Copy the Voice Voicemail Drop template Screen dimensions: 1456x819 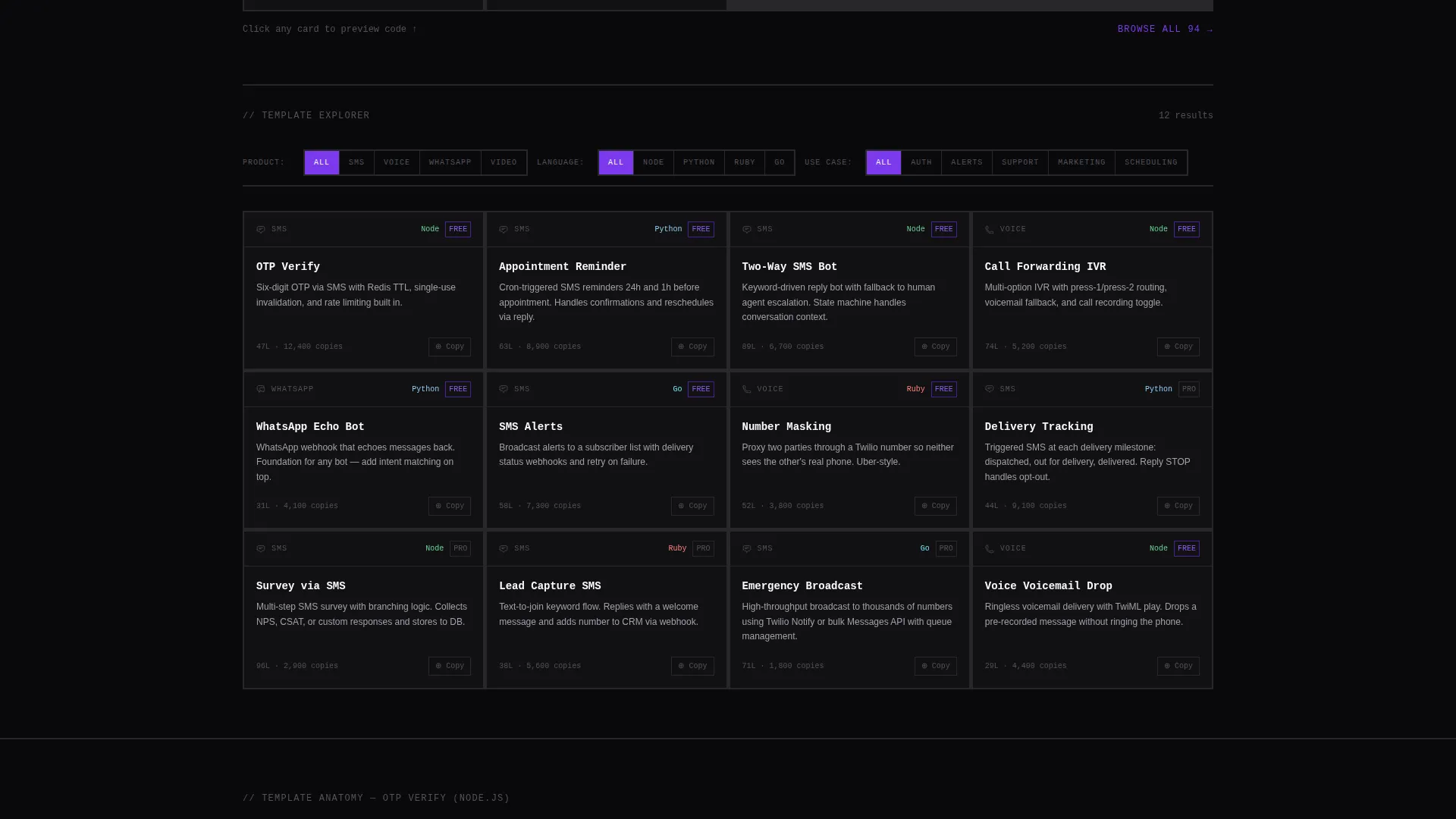1178,666
